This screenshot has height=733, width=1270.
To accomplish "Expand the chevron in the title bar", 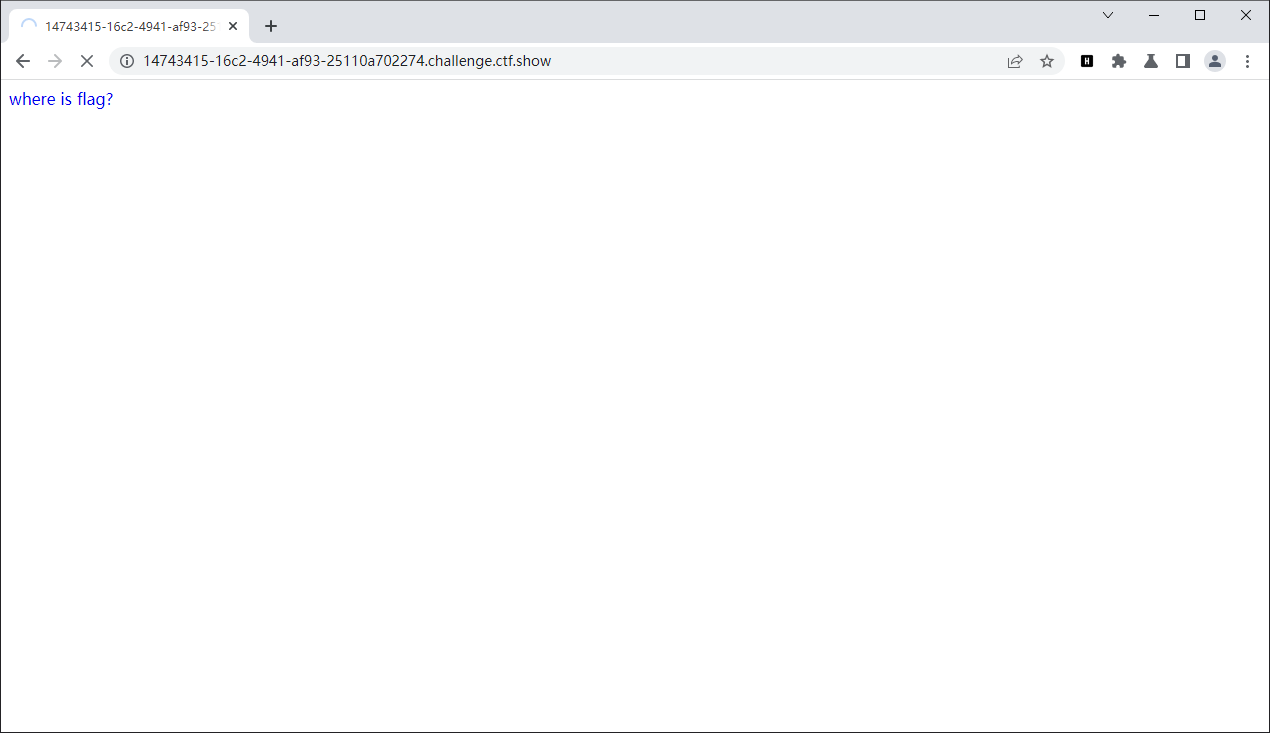I will tap(1107, 15).
